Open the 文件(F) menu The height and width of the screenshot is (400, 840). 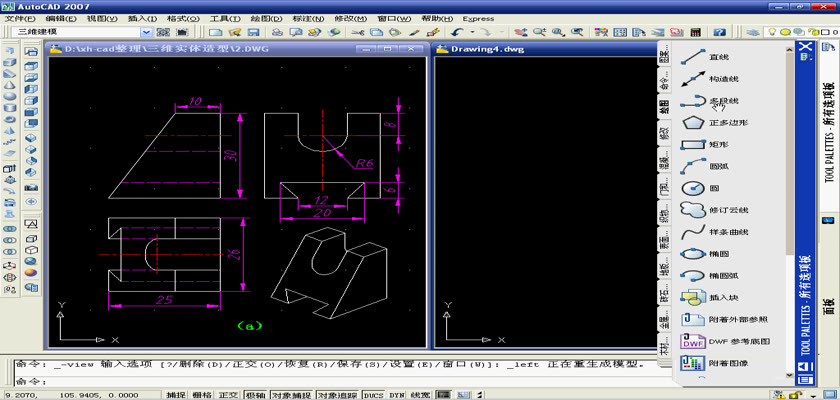click(x=19, y=19)
